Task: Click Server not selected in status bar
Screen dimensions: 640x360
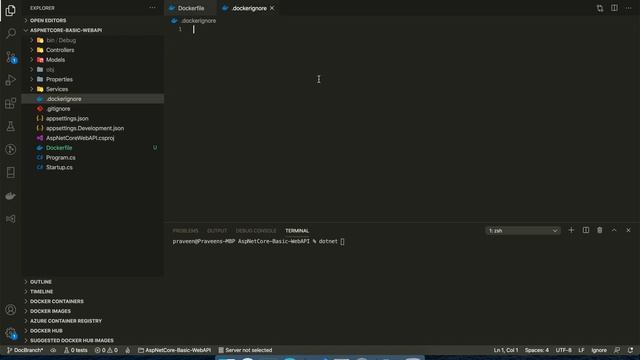Action: [245, 350]
